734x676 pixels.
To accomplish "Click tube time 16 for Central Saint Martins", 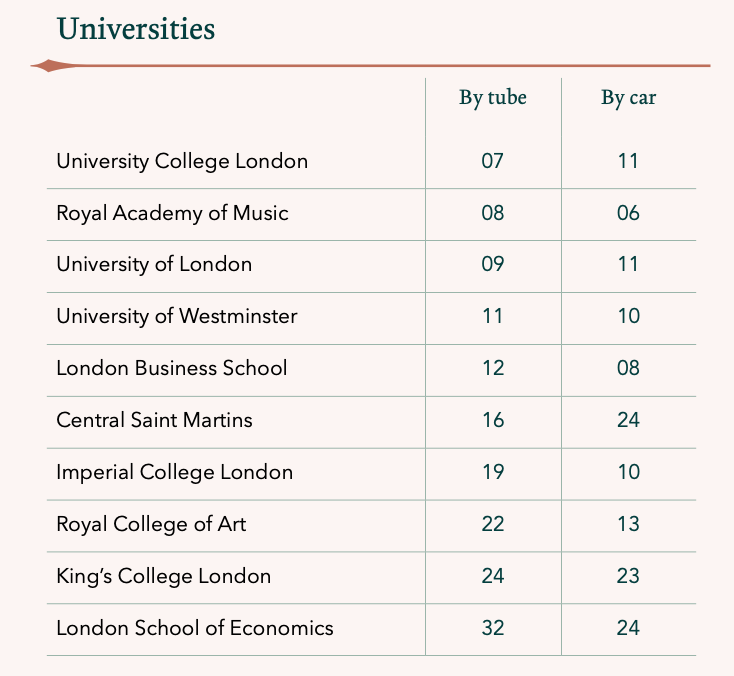I will [x=493, y=420].
